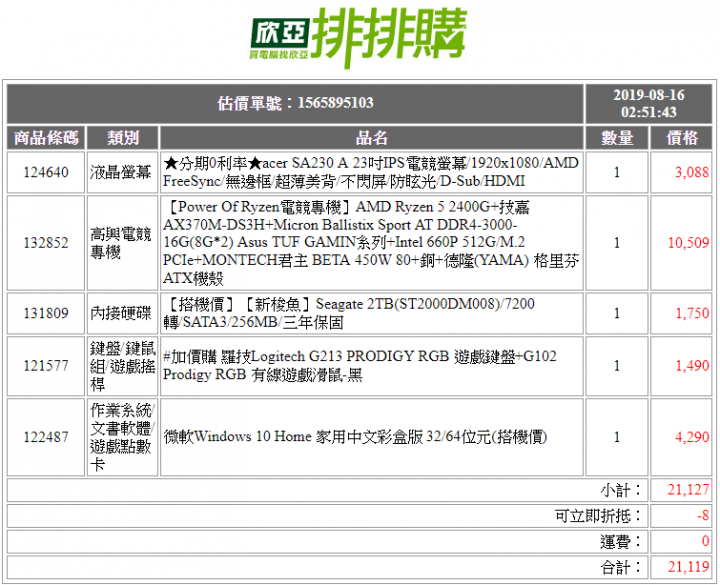Select product code 131809

46,313
